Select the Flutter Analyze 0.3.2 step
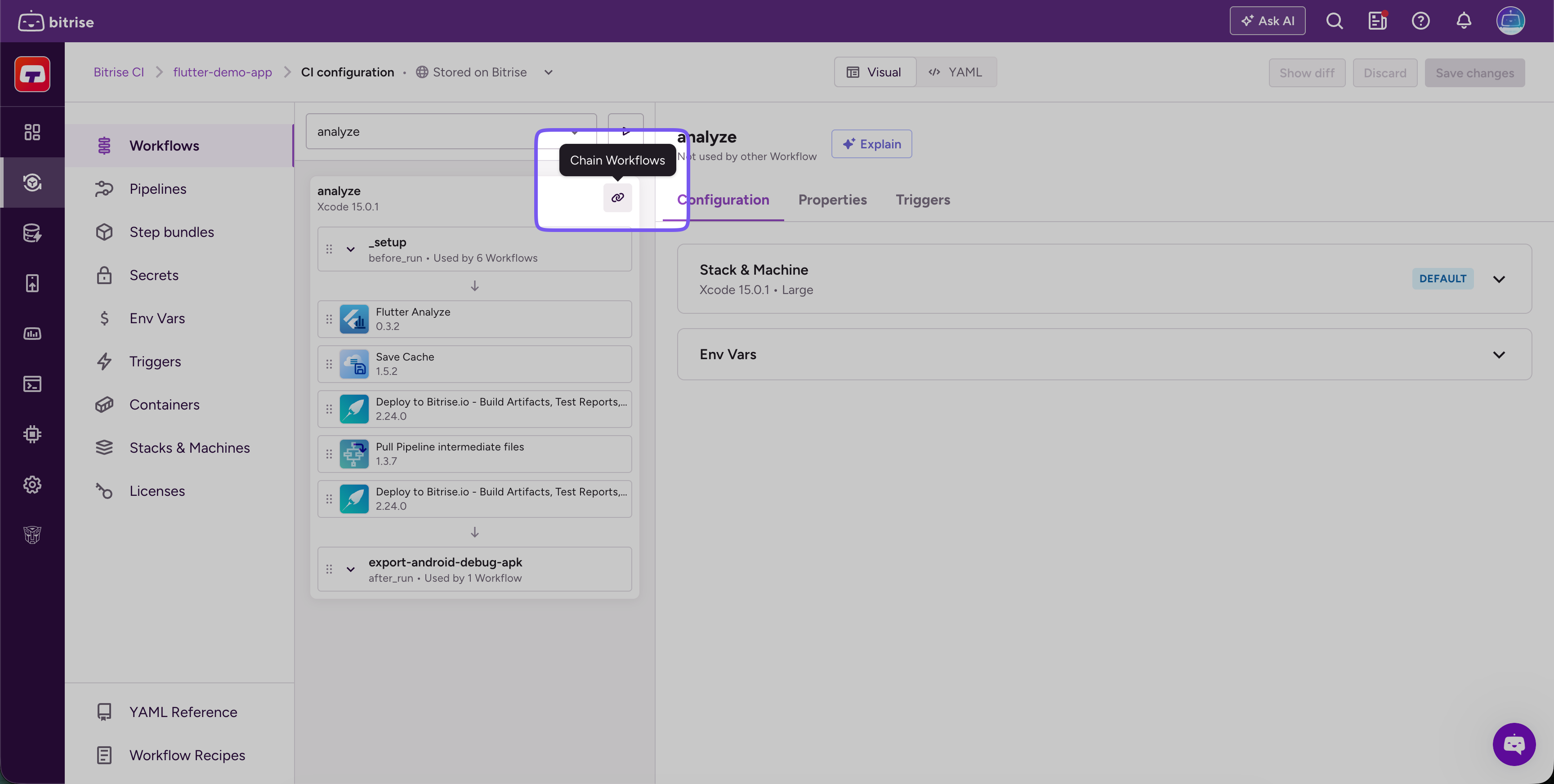This screenshot has width=1554, height=784. tap(474, 319)
